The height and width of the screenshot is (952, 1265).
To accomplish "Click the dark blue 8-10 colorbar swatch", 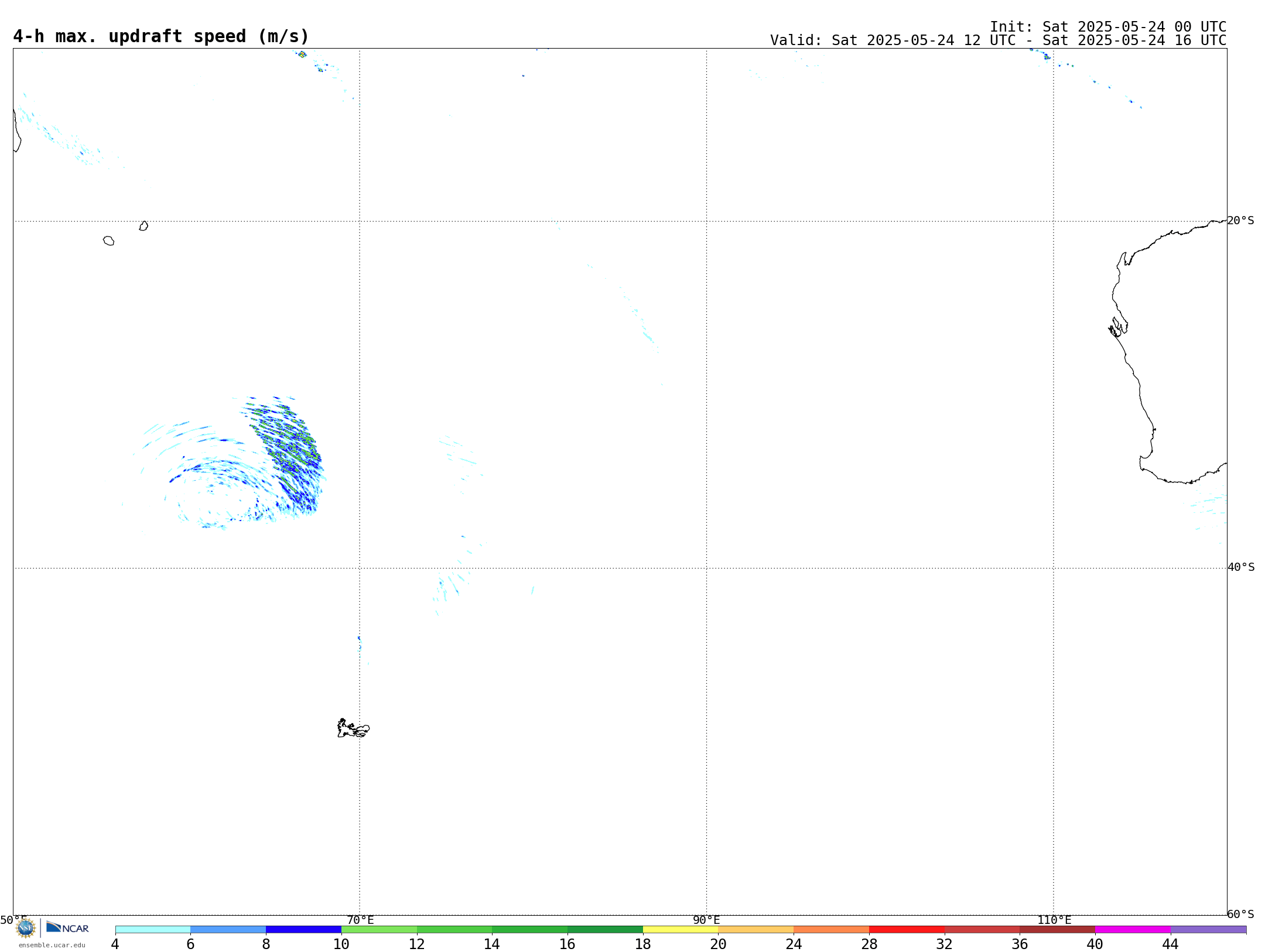I will tap(303, 930).
